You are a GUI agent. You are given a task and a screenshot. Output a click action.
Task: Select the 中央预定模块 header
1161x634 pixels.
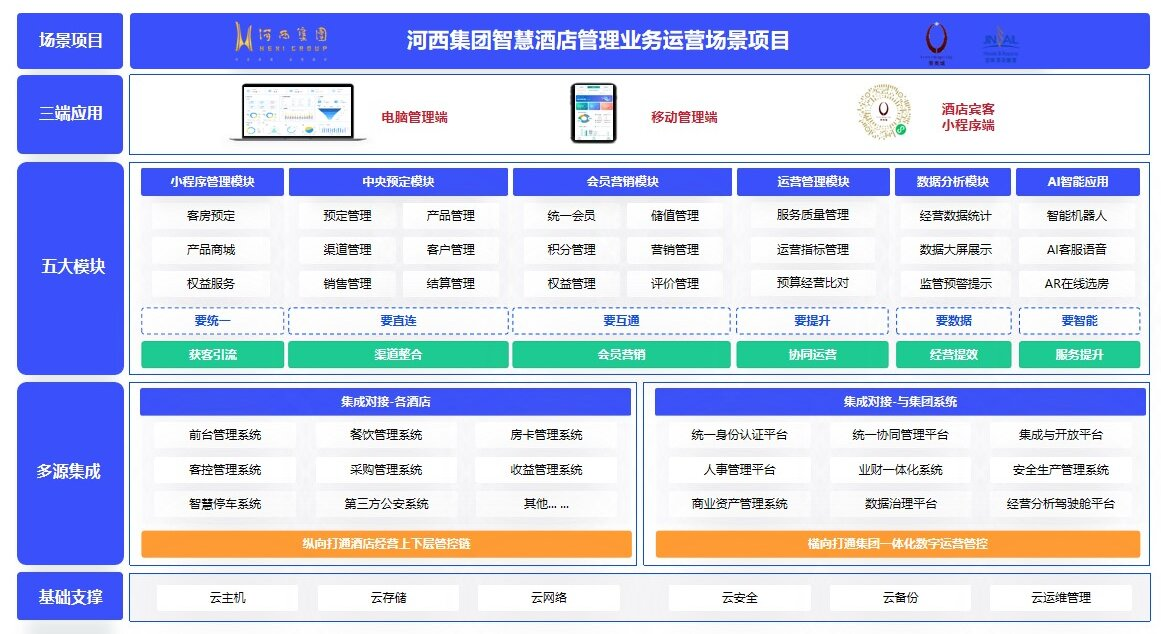coord(398,182)
